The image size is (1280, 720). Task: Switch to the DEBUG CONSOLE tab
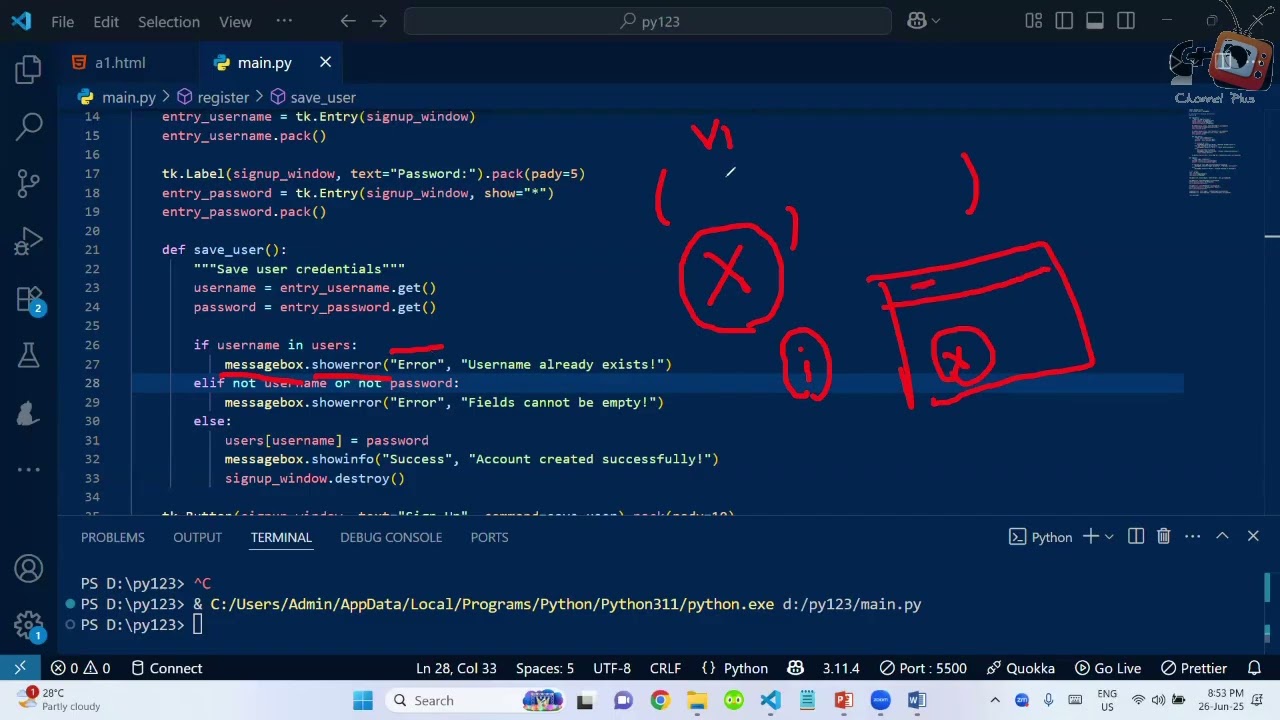[x=391, y=537]
